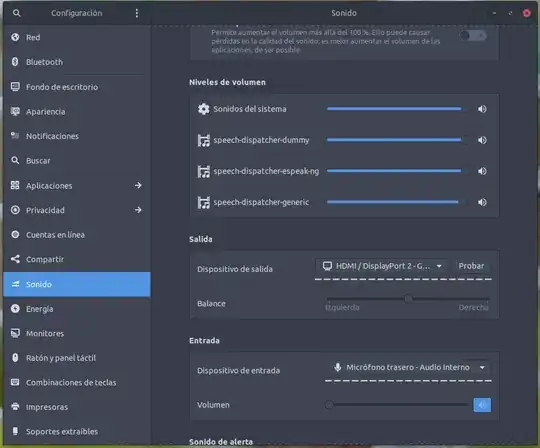Open Dispositivo de entrada dropdown
540x448 pixels.
coord(408,368)
